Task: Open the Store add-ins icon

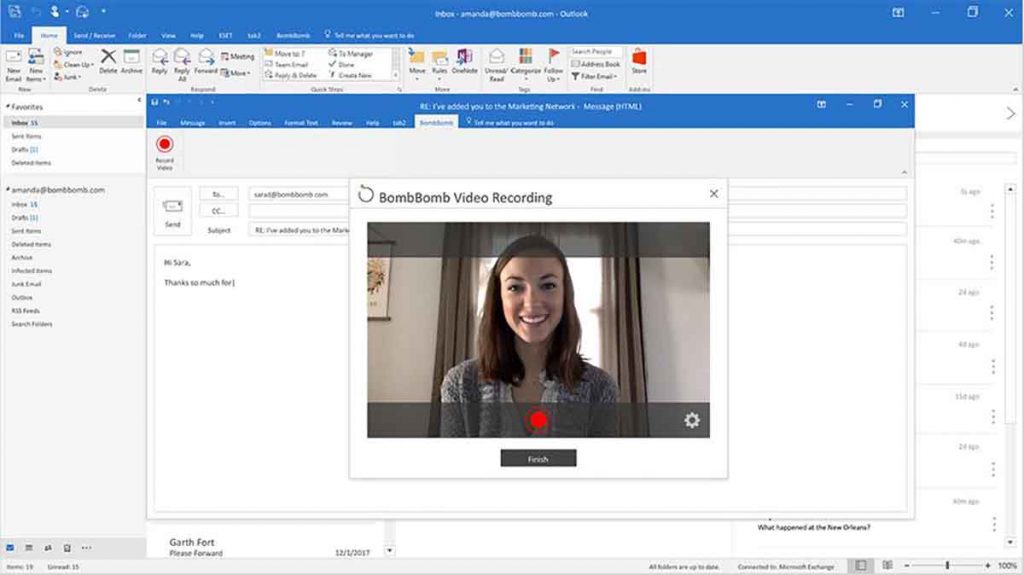Action: pos(639,61)
